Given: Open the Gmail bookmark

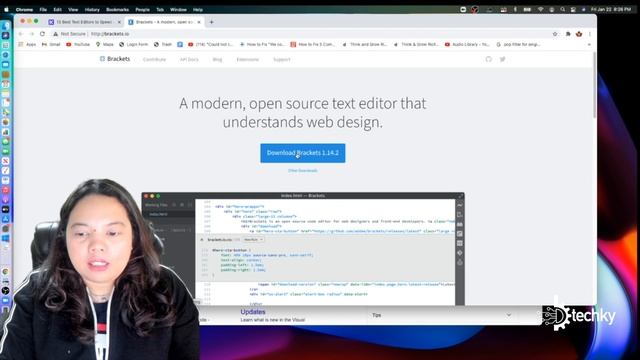Looking at the screenshot, I should [51, 44].
